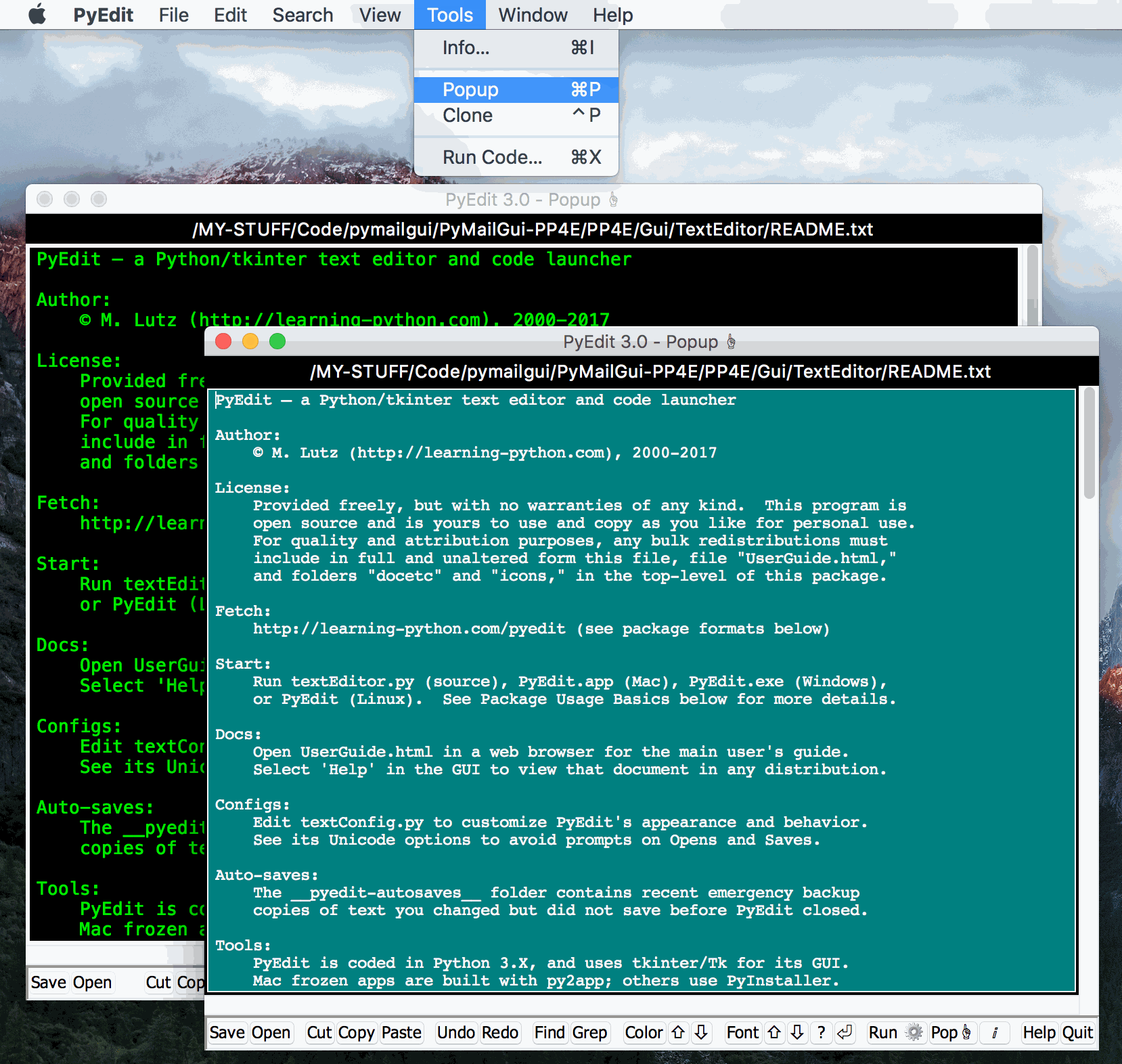Click the Font down-arrow button
1122x1064 pixels.
797,1032
